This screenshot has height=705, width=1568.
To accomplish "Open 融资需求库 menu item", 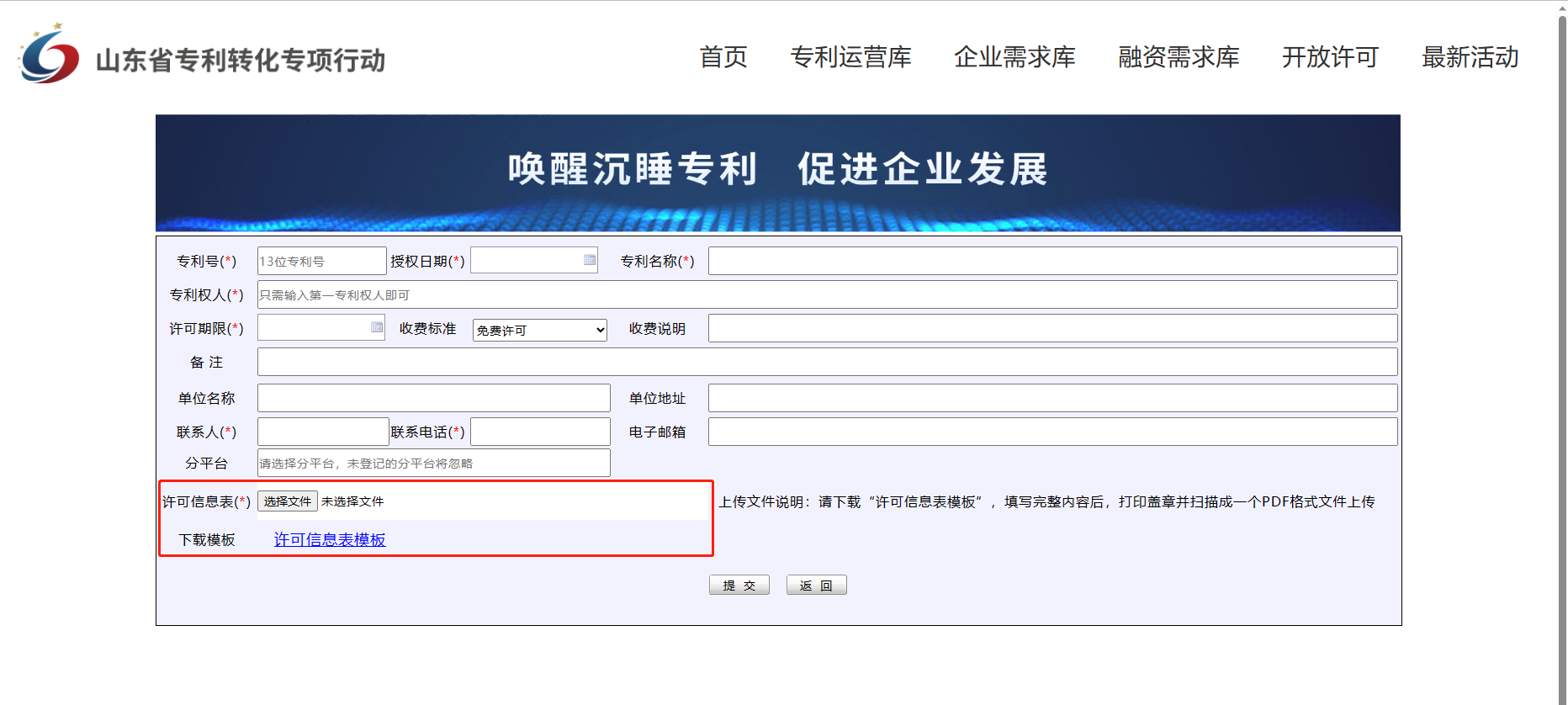I will click(1179, 57).
